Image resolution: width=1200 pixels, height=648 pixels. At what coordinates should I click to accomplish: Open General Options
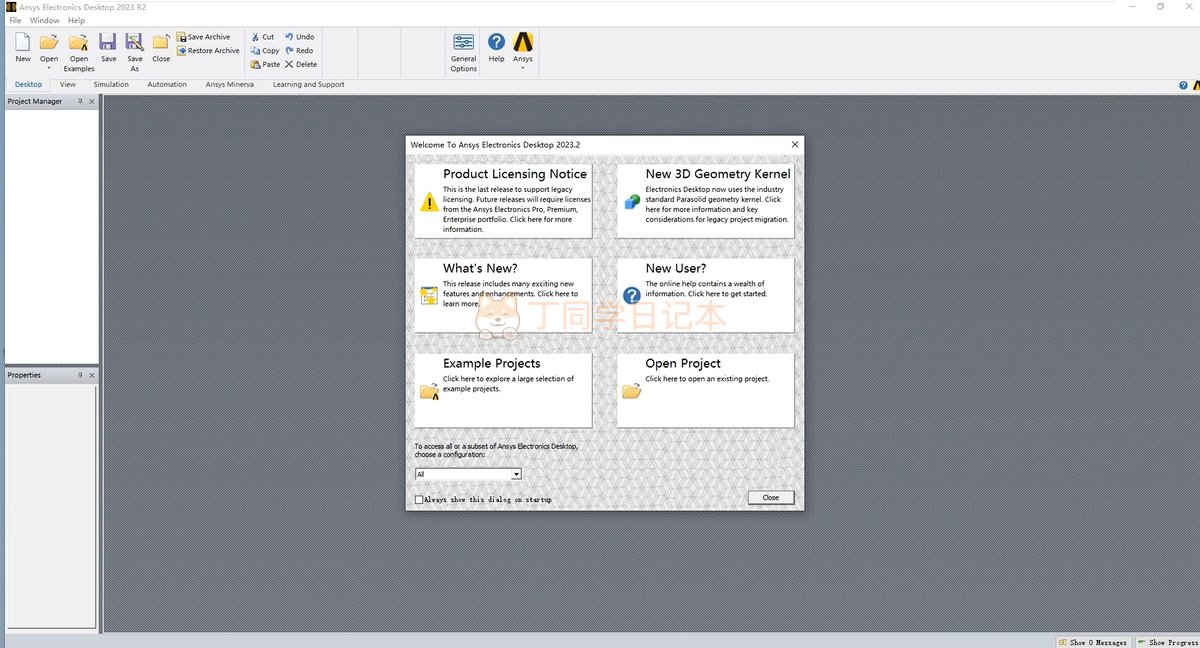pyautogui.click(x=464, y=52)
